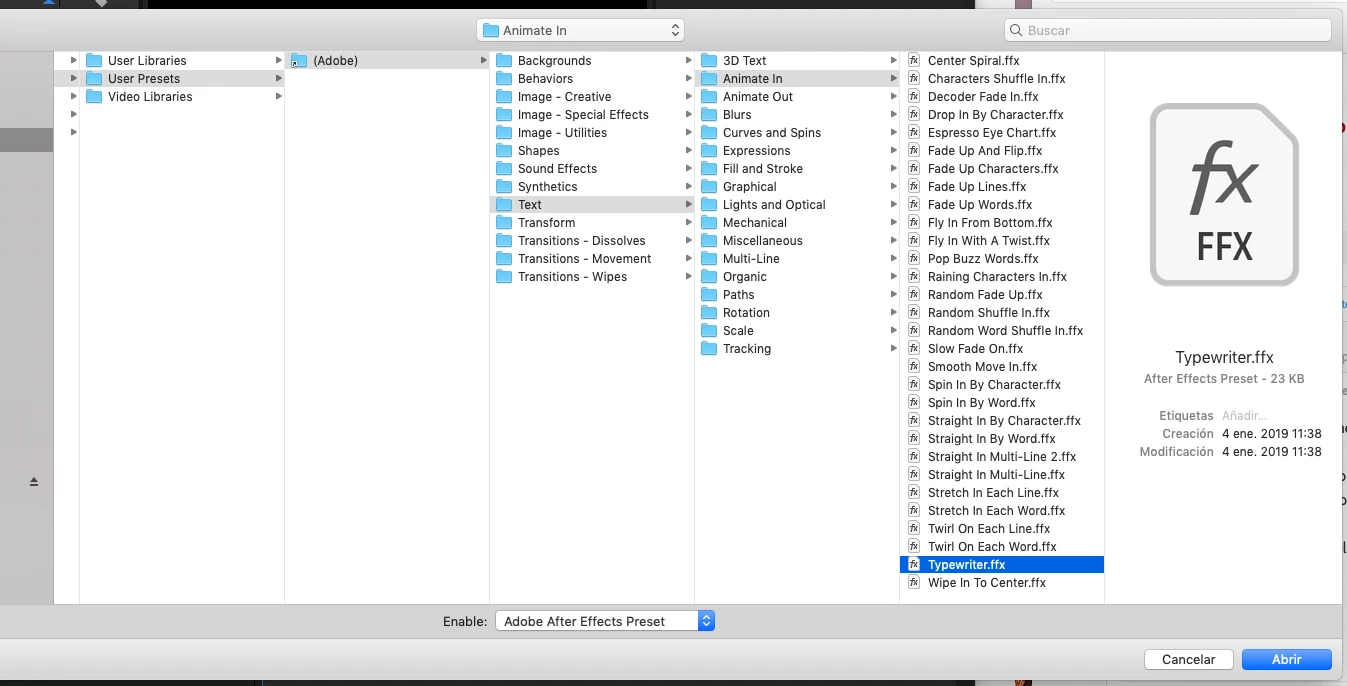Click the fx icon of Center Spiral.ffx

[914, 60]
